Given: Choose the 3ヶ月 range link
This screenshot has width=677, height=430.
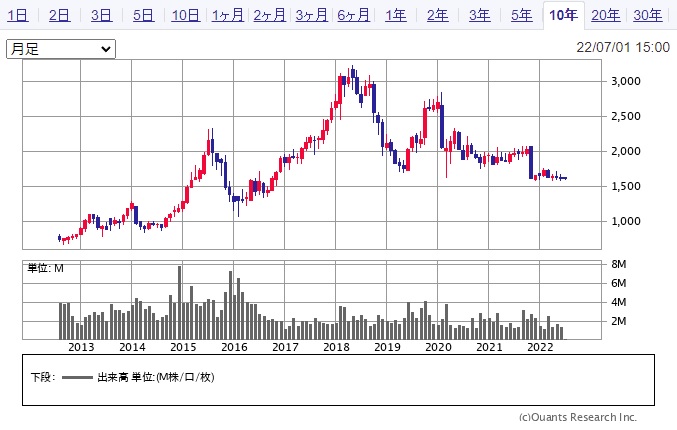Looking at the screenshot, I should pyautogui.click(x=311, y=16).
